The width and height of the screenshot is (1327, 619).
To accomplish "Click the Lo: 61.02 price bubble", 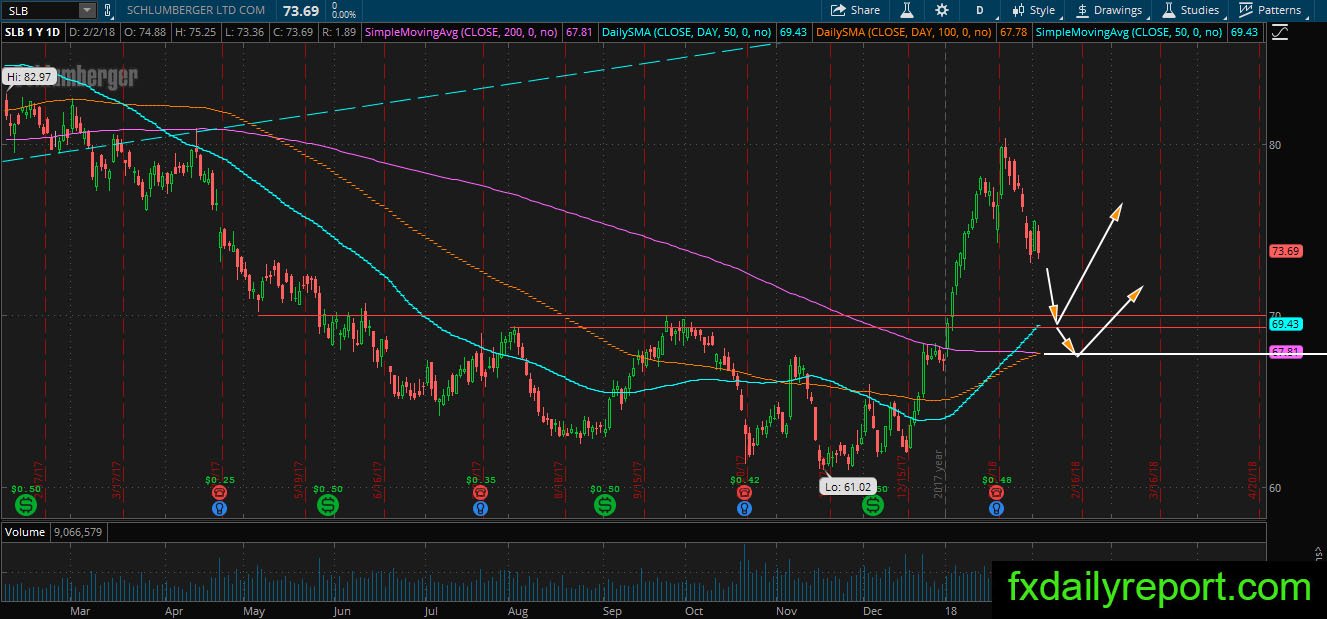I will [x=846, y=487].
